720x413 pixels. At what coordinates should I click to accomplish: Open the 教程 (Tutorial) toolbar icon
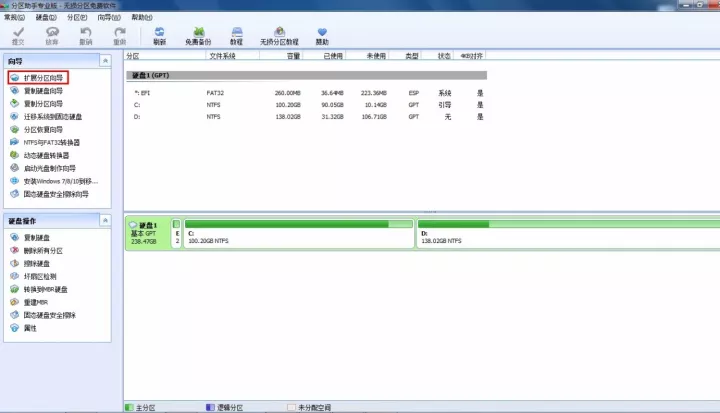pyautogui.click(x=236, y=36)
